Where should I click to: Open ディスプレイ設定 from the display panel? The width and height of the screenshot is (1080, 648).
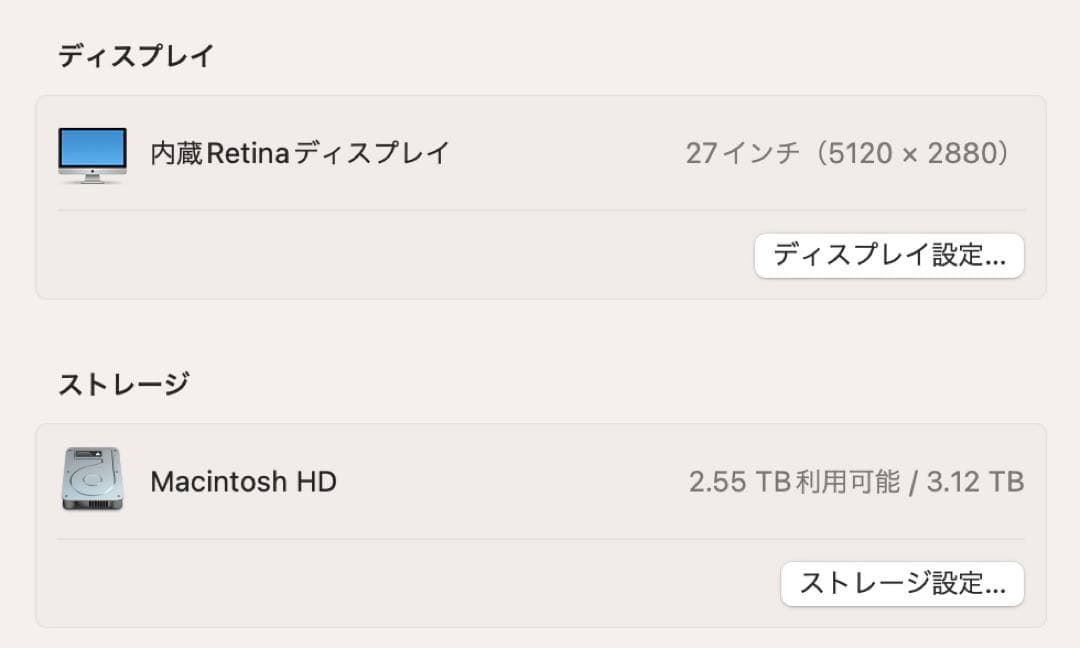pyautogui.click(x=888, y=256)
